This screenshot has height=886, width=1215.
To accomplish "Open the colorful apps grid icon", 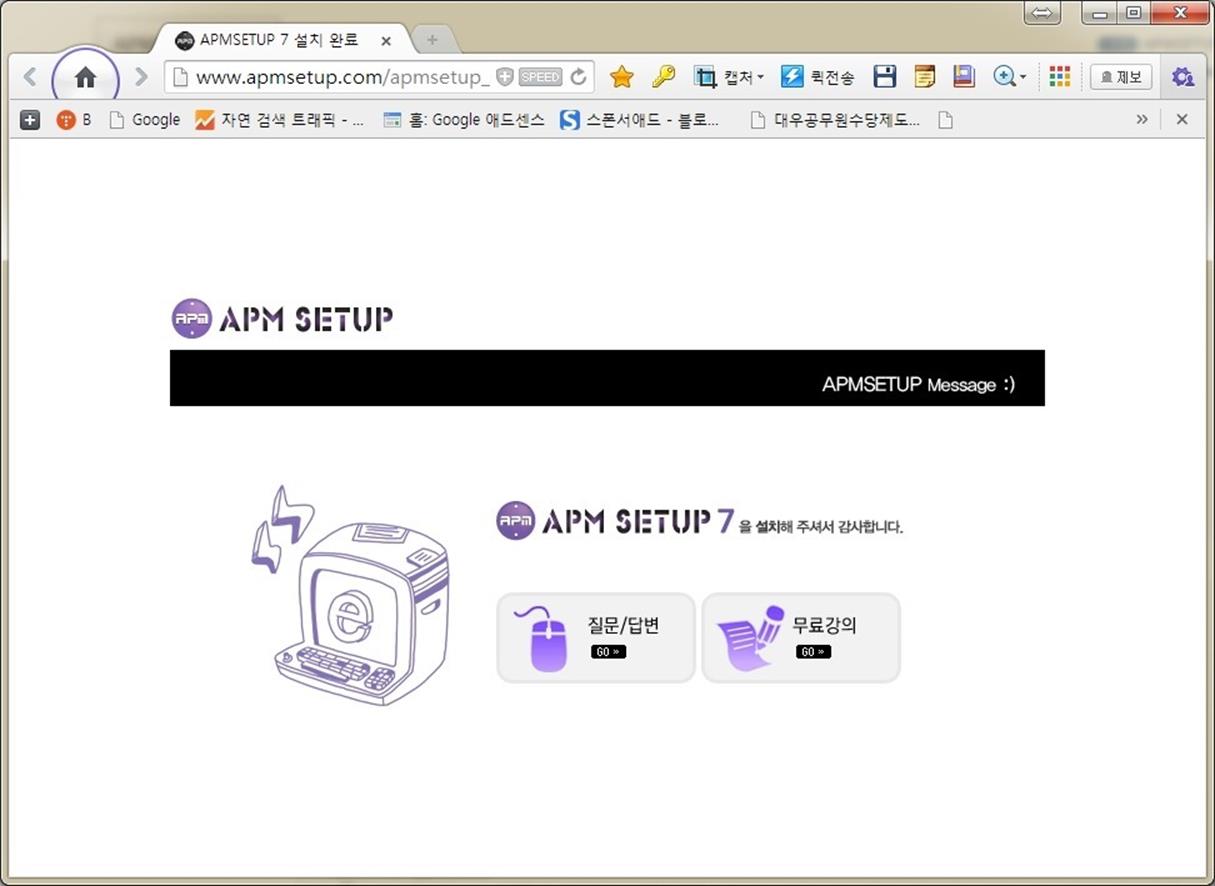I will pyautogui.click(x=1060, y=77).
